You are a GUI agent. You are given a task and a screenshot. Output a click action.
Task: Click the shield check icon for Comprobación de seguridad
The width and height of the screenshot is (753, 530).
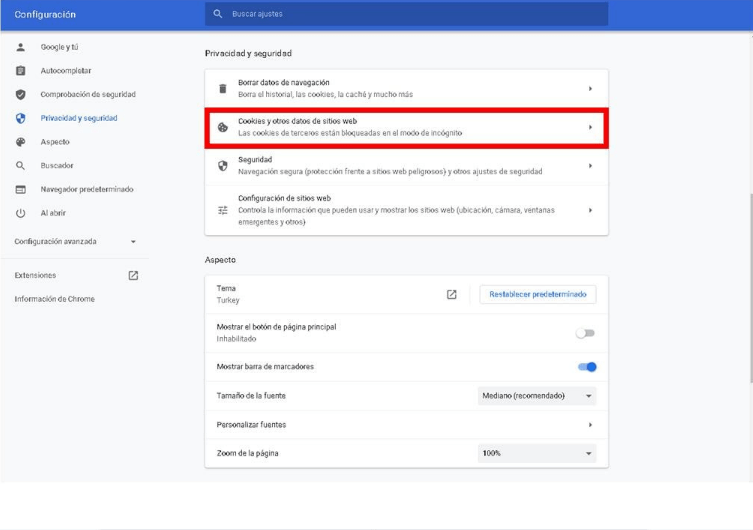pyautogui.click(x=20, y=95)
